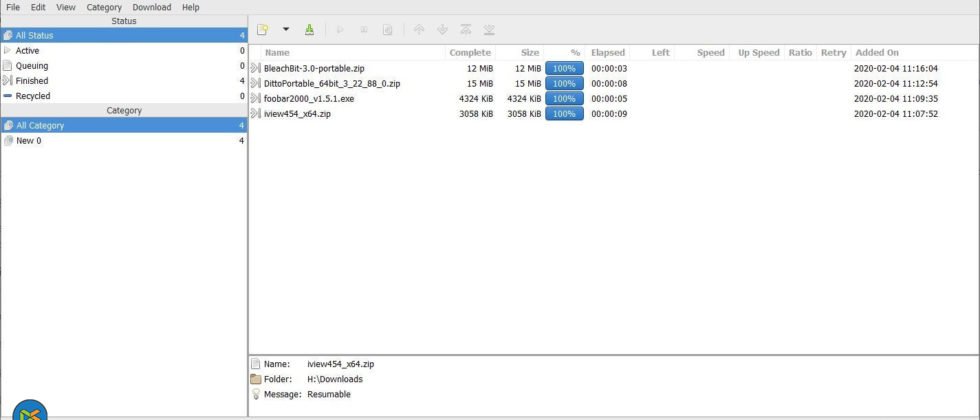This screenshot has width=980, height=420.
Task: Select the Recycled status filter
Action: 124,96
